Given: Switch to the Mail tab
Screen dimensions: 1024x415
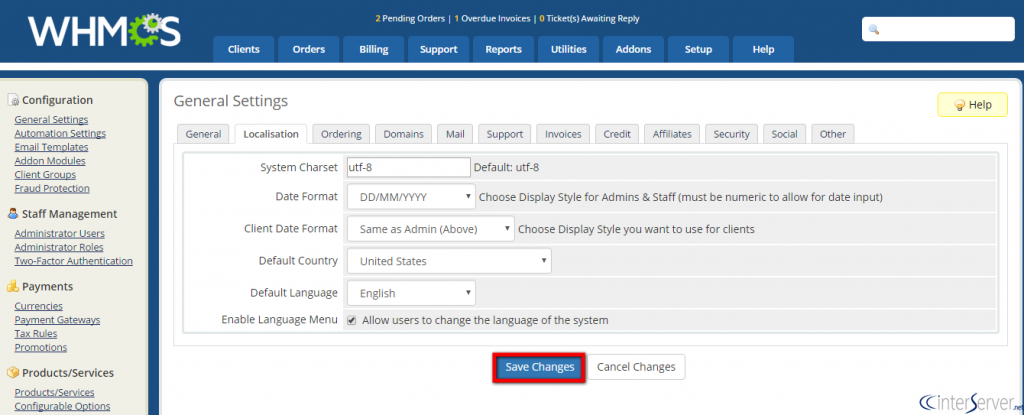Looking at the screenshot, I should (455, 134).
